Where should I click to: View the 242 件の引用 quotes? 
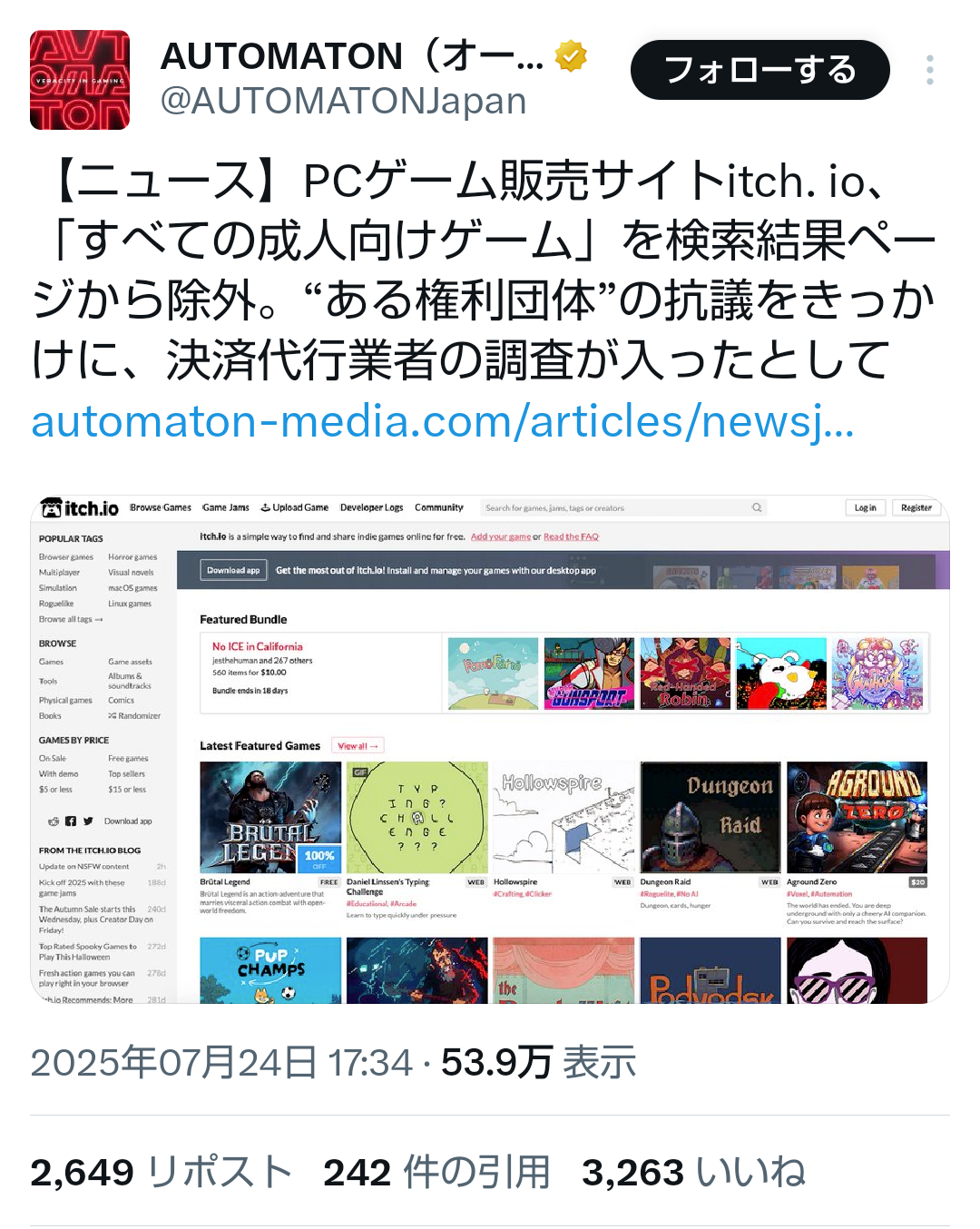[437, 1172]
